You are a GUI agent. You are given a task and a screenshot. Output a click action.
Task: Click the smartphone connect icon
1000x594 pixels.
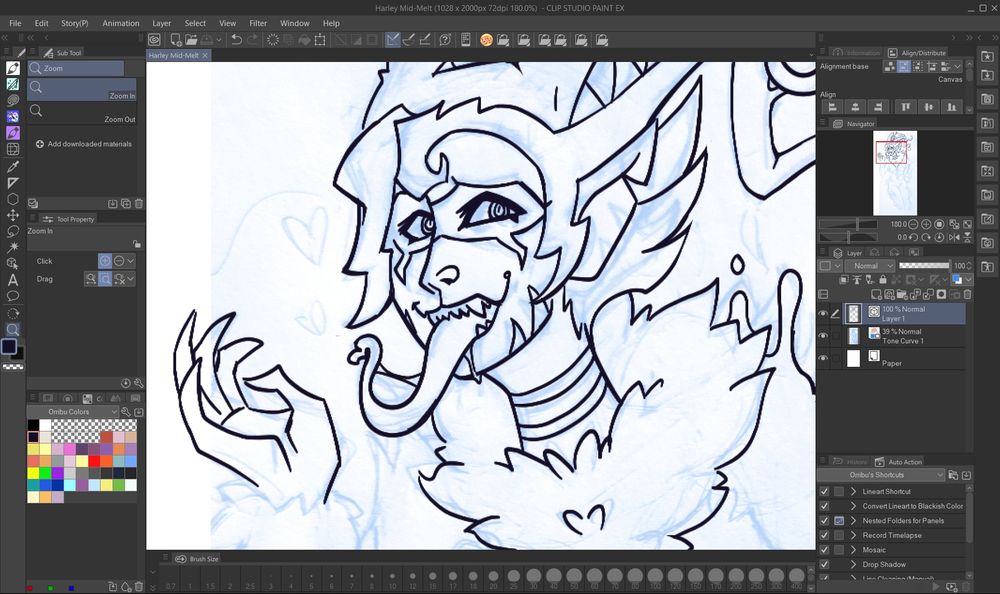coord(466,40)
